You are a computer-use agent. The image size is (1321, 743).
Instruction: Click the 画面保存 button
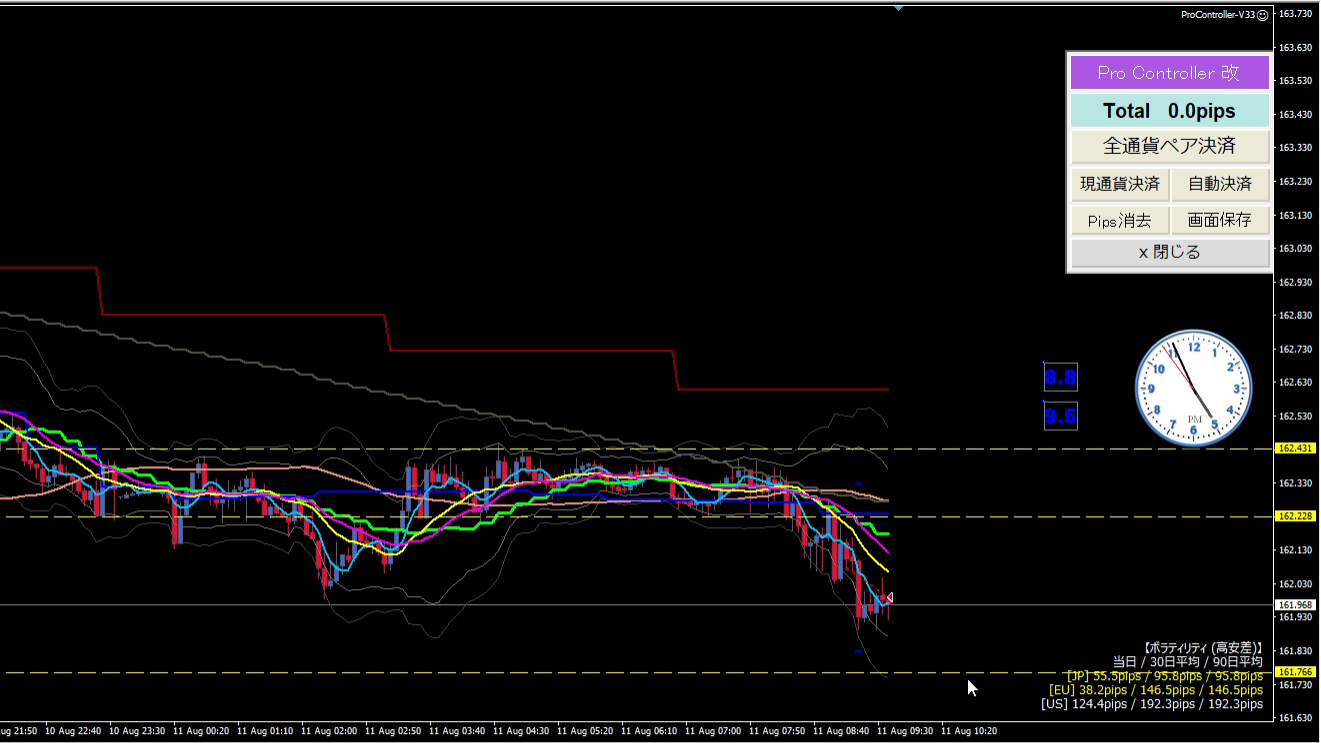tap(1220, 220)
